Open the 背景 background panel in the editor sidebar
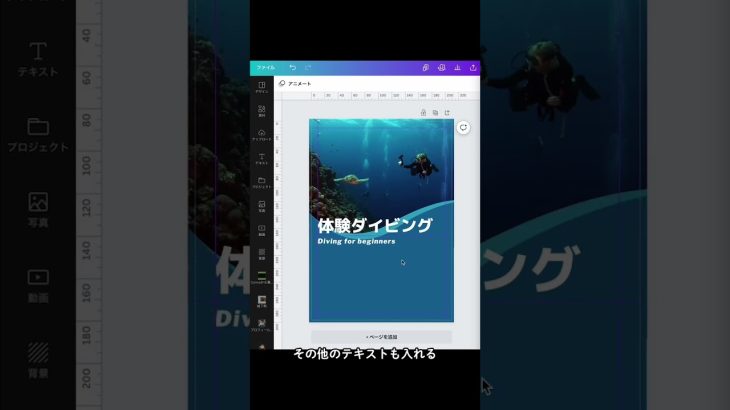 click(x=261, y=254)
